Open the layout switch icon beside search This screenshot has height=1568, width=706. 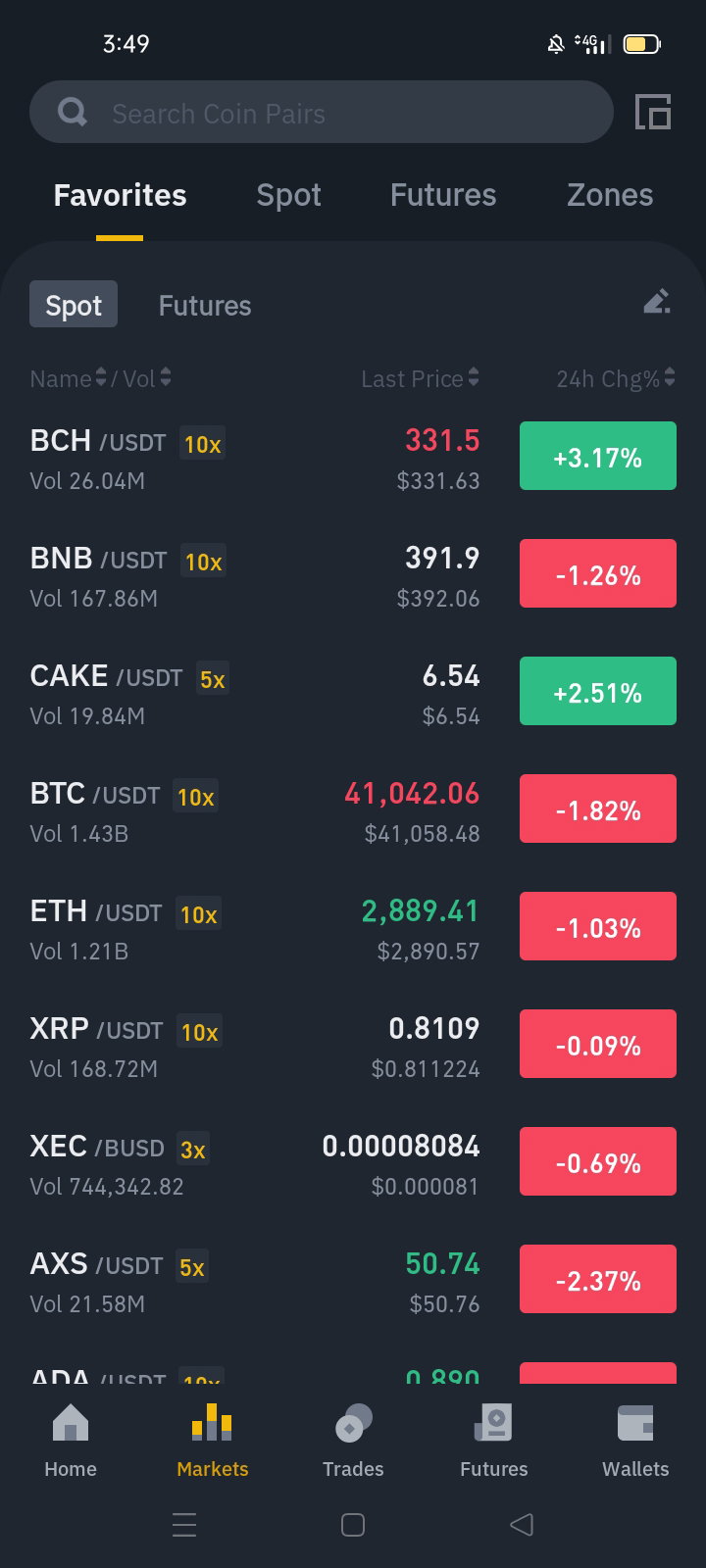click(653, 113)
